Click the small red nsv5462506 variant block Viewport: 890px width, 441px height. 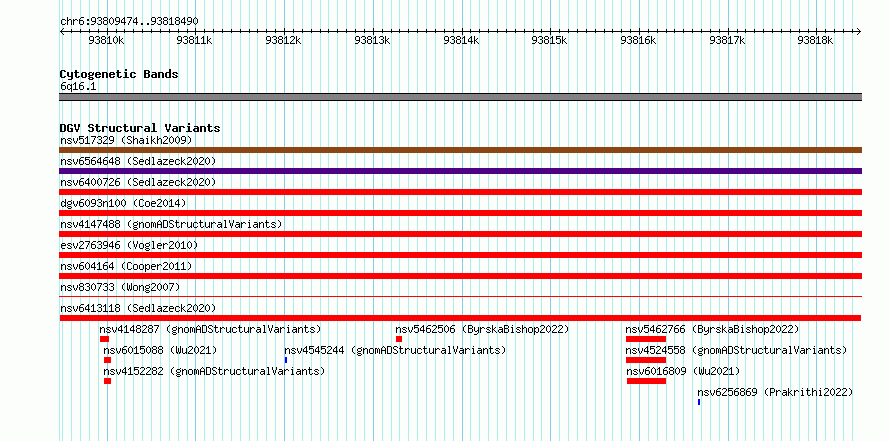click(399, 339)
